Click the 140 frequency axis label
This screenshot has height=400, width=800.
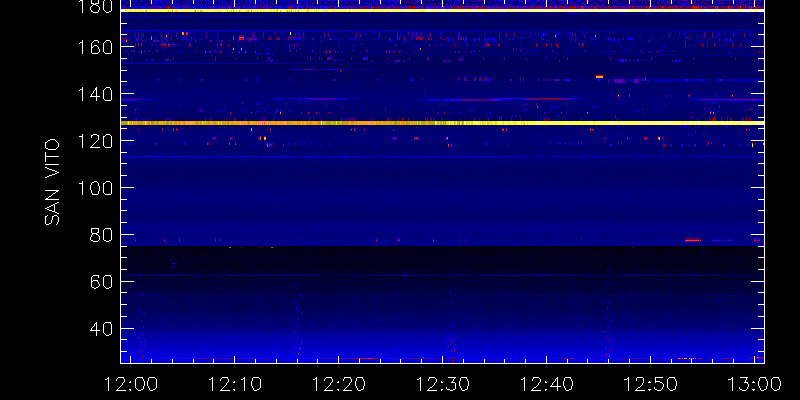[95, 94]
